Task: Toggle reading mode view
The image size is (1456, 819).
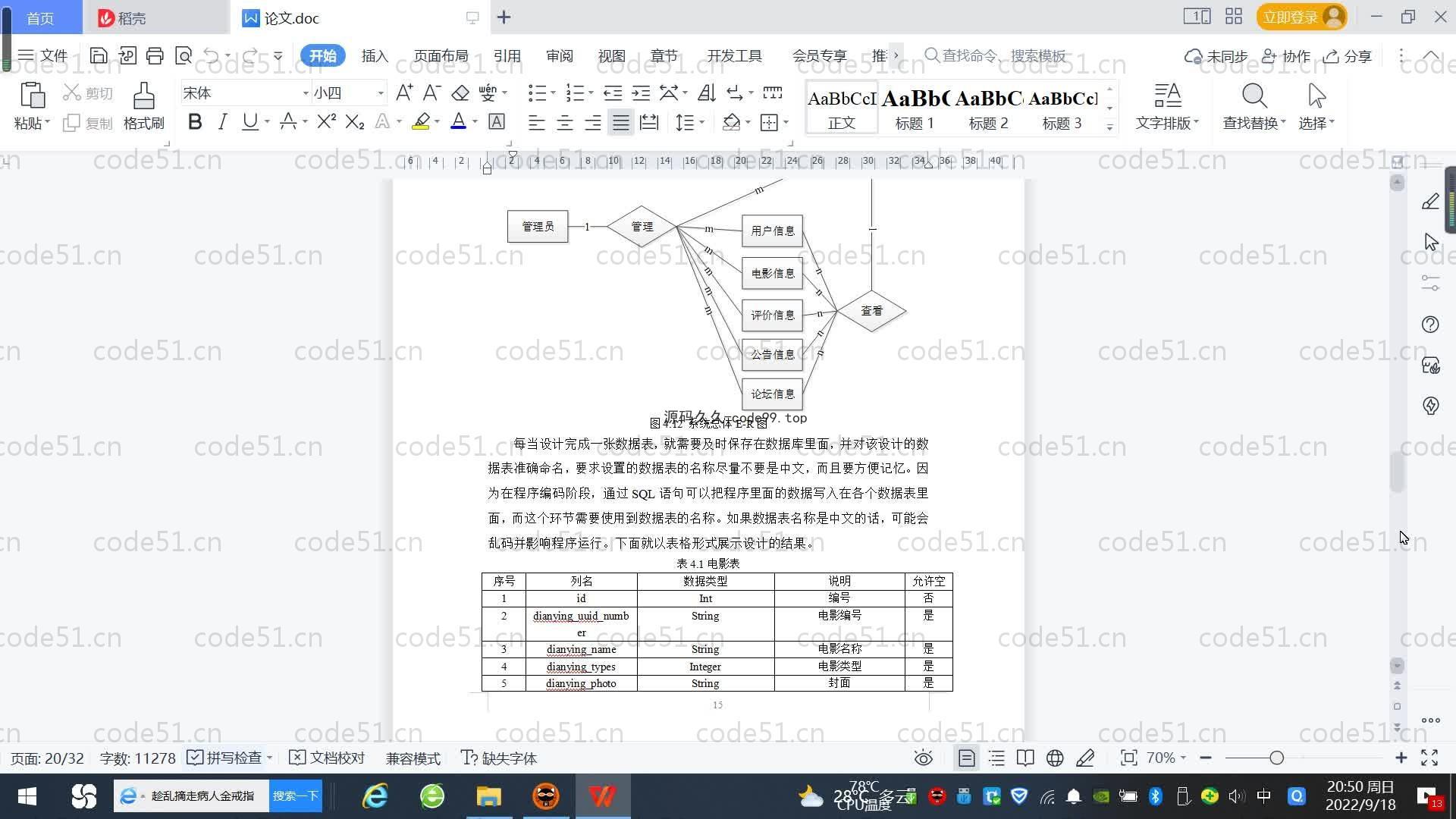Action: [1025, 758]
